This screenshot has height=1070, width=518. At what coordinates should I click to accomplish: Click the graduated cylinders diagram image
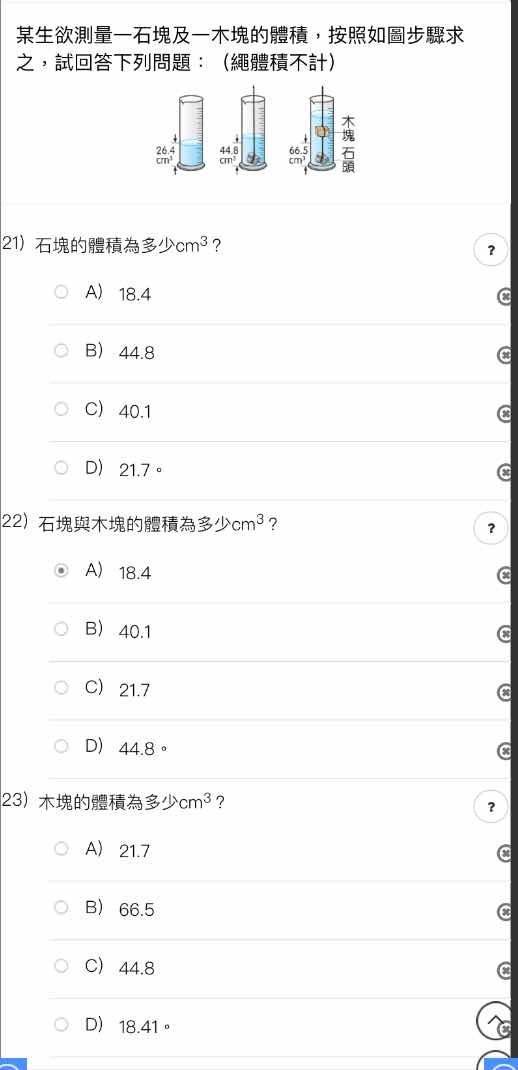tap(255, 130)
